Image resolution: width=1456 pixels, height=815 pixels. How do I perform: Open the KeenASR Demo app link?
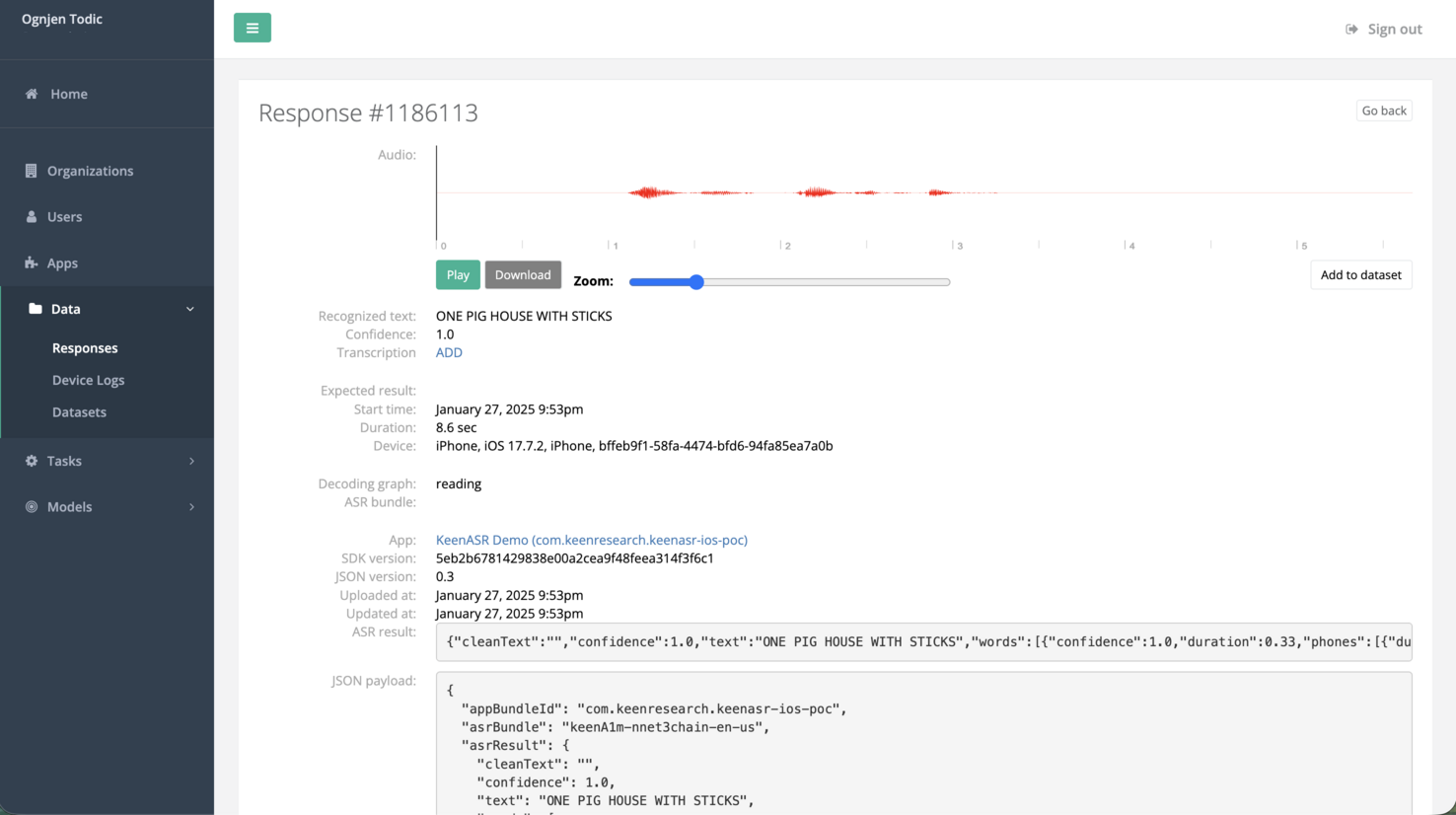591,540
